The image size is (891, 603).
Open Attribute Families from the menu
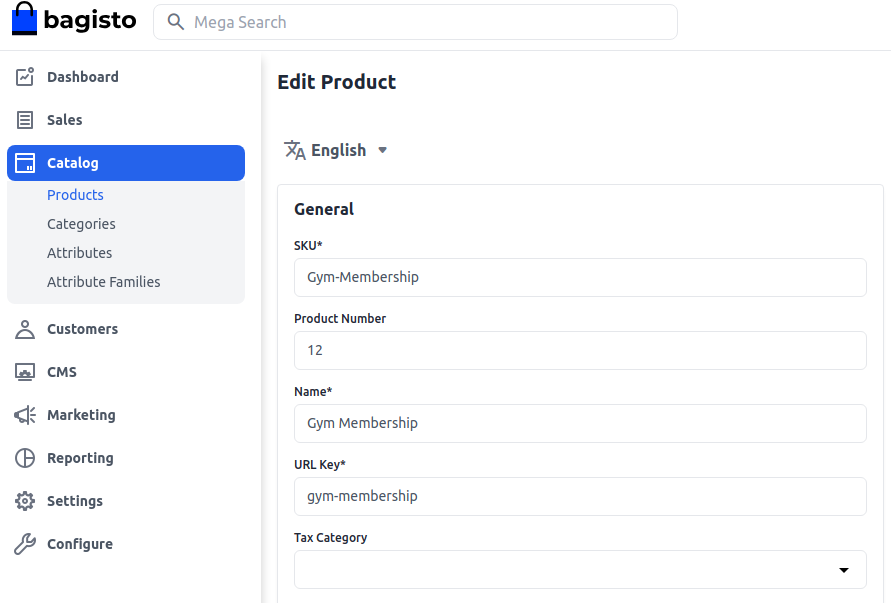(x=104, y=281)
